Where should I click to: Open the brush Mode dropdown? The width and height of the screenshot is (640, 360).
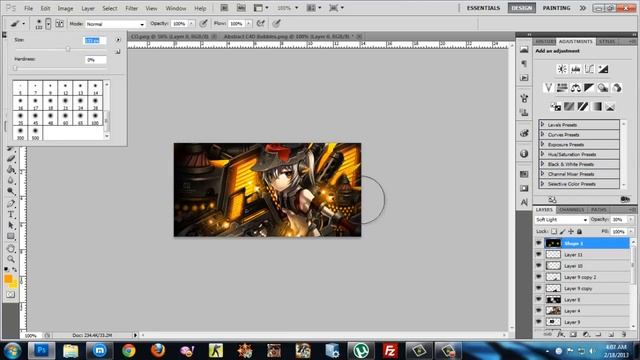tap(115, 24)
